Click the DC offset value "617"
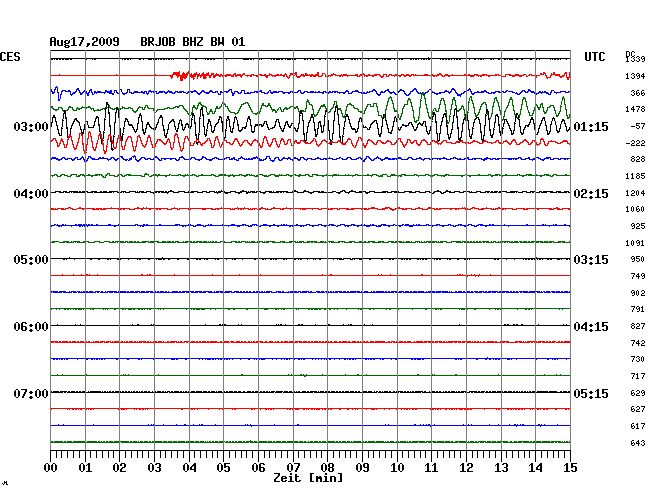Screen dimensions: 650x494 pos(638,426)
